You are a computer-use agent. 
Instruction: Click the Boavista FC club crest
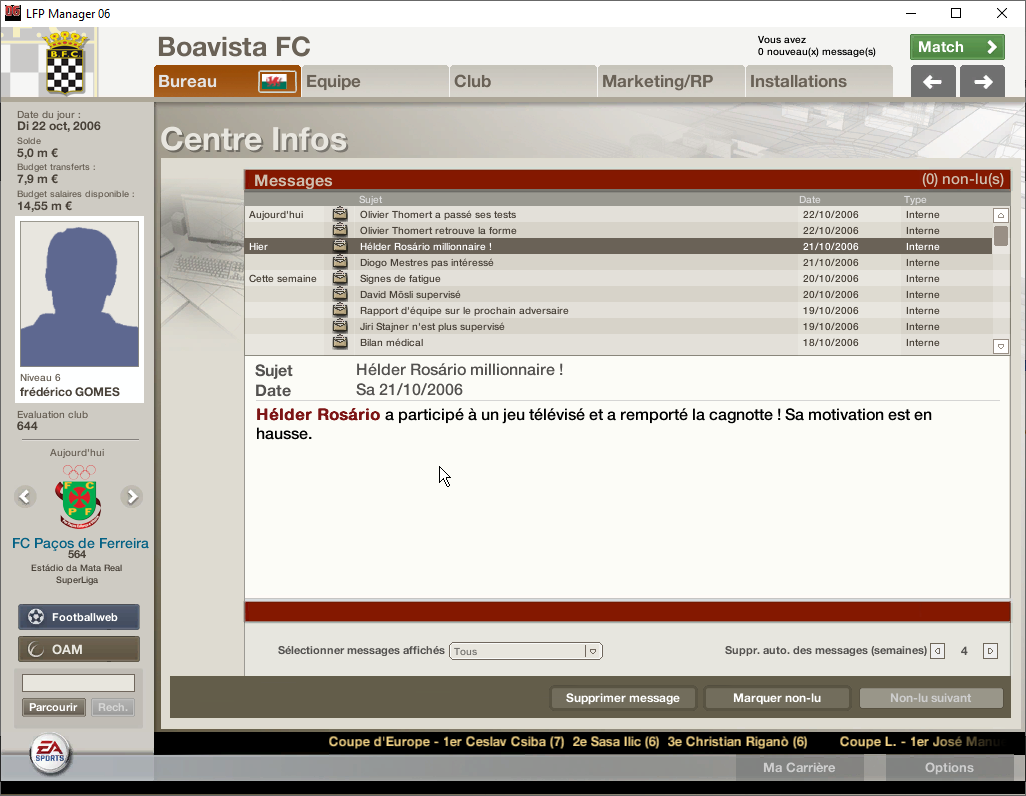coord(65,63)
